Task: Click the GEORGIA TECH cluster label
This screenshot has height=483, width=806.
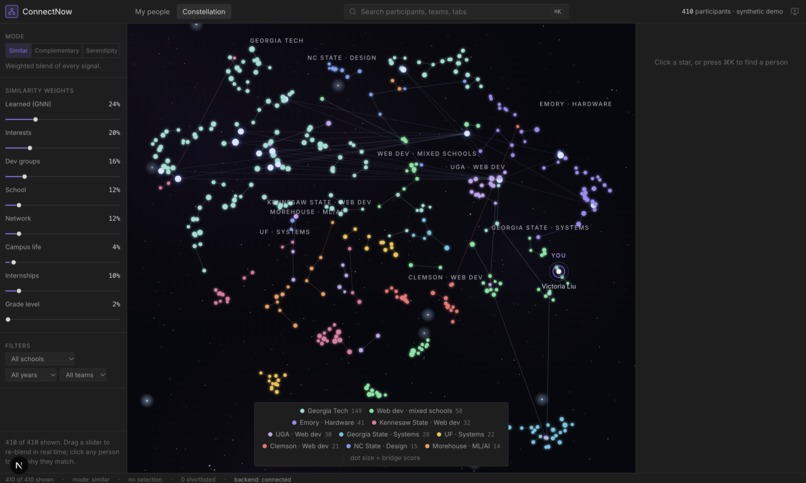Action: pyautogui.click(x=277, y=41)
